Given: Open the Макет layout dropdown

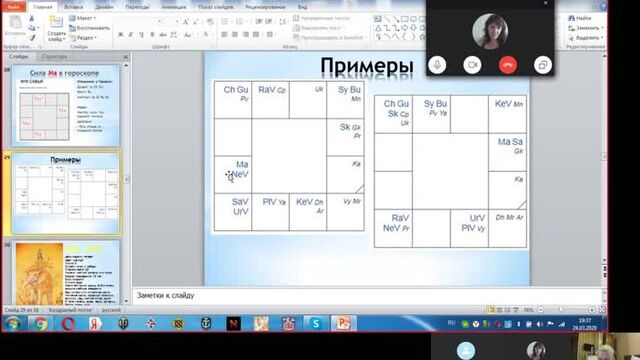Looking at the screenshot, I should 82,18.
